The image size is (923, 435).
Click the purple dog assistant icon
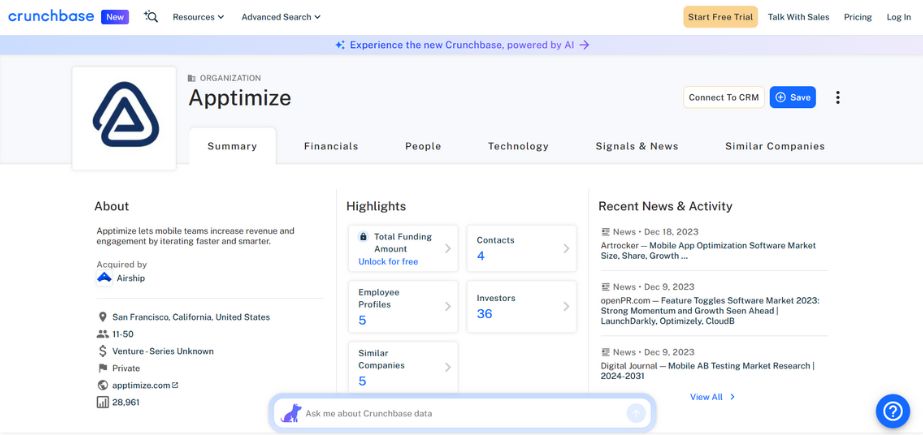pos(291,413)
